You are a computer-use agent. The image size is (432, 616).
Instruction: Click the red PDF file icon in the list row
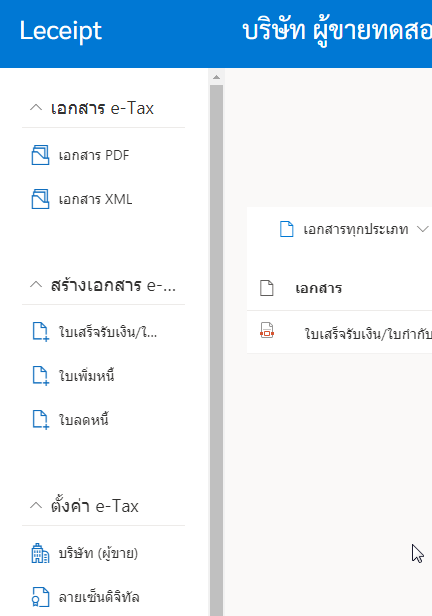coord(267,330)
